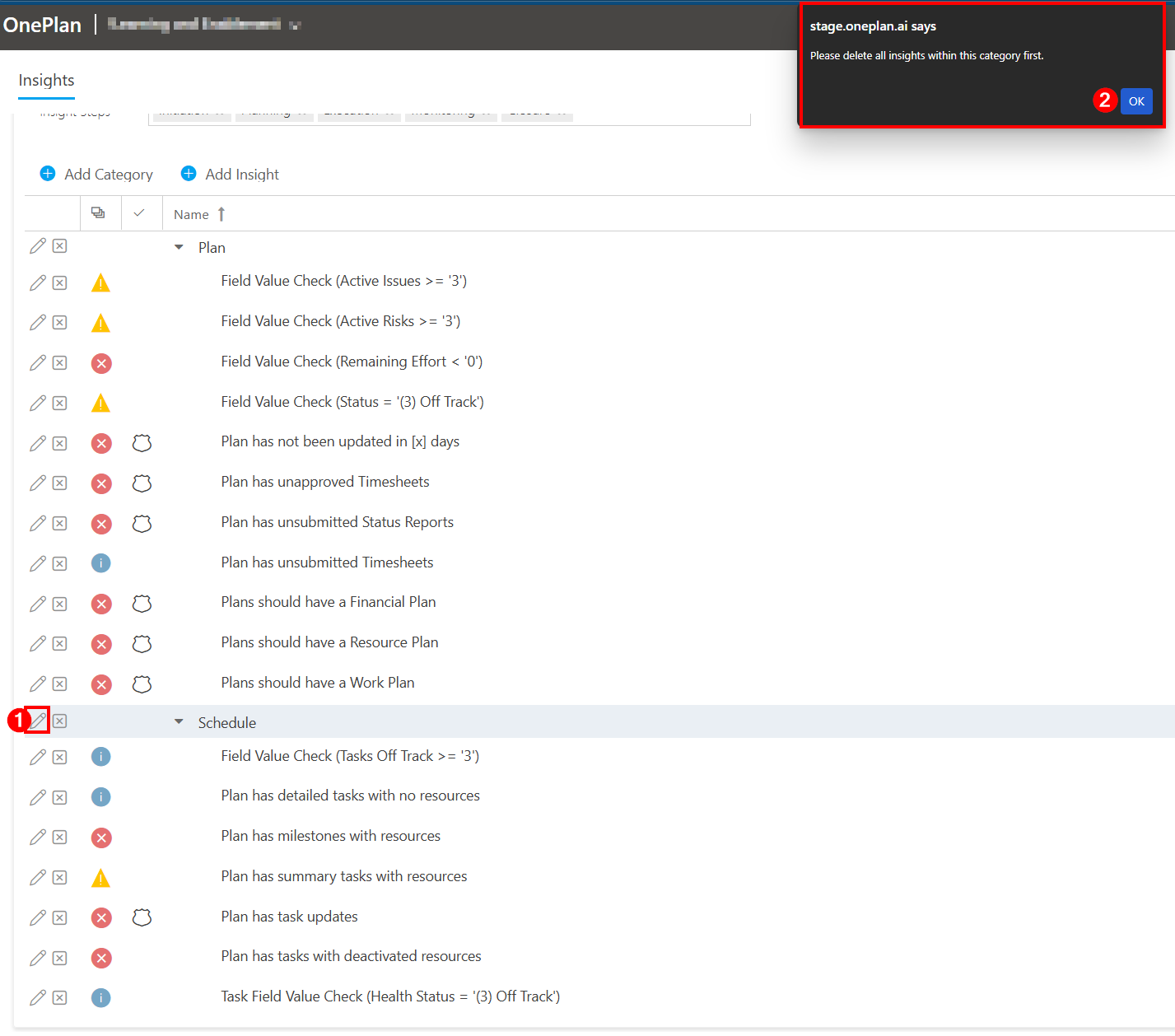Add a new category
The image size is (1175, 1036).
pyautogui.click(x=96, y=174)
